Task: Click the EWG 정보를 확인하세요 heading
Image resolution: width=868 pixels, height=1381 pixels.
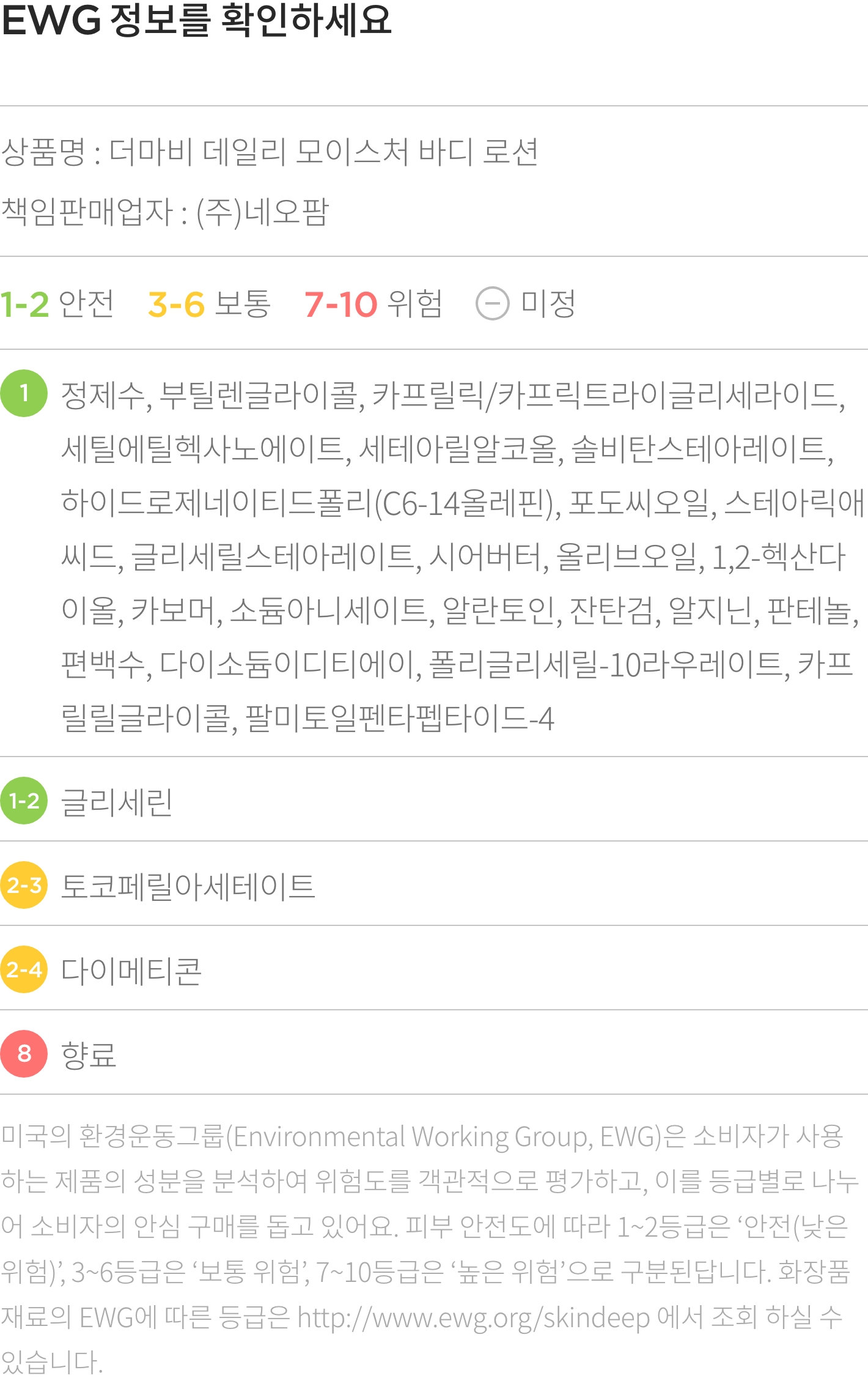Action: click(x=196, y=20)
